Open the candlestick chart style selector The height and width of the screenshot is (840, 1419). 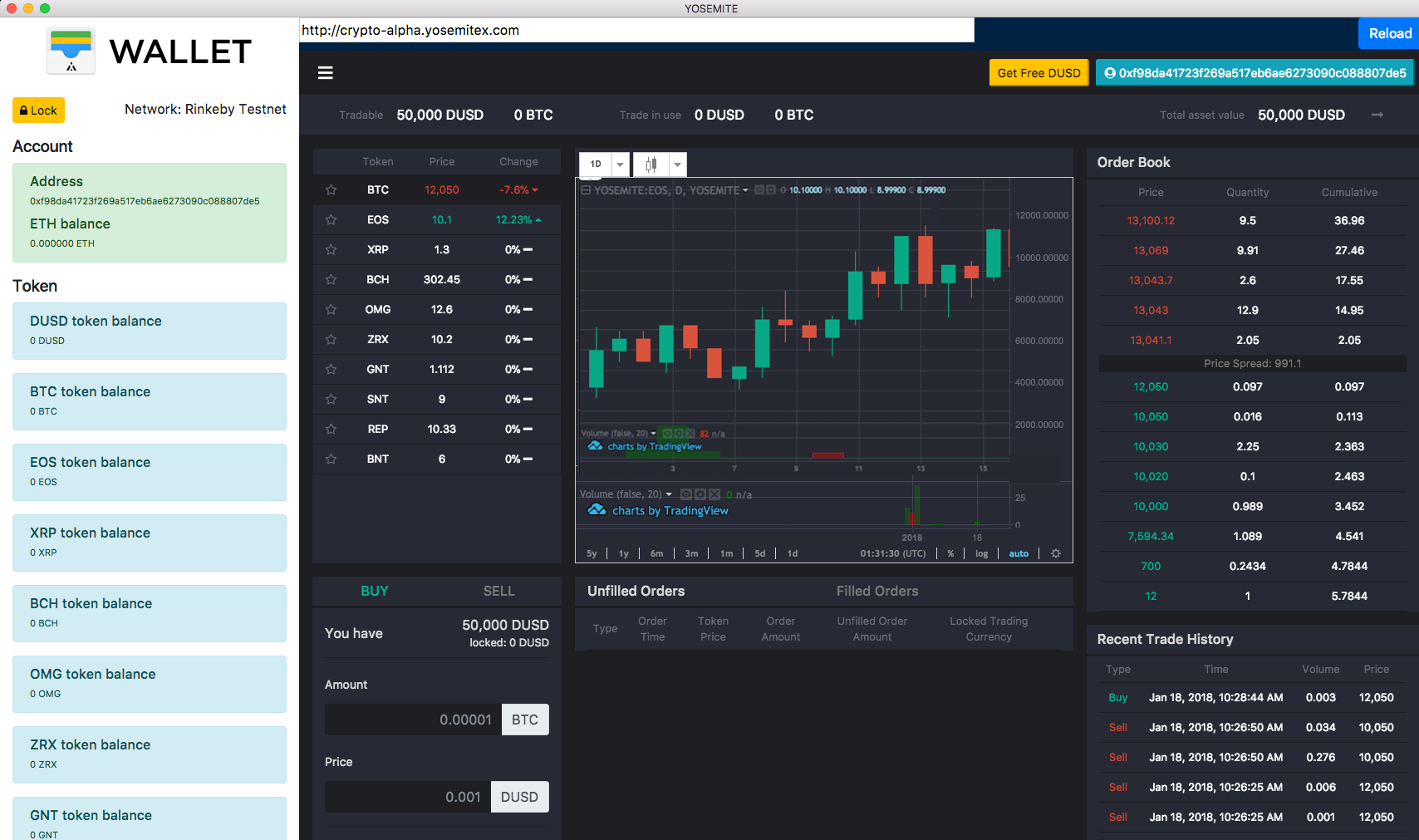(651, 165)
